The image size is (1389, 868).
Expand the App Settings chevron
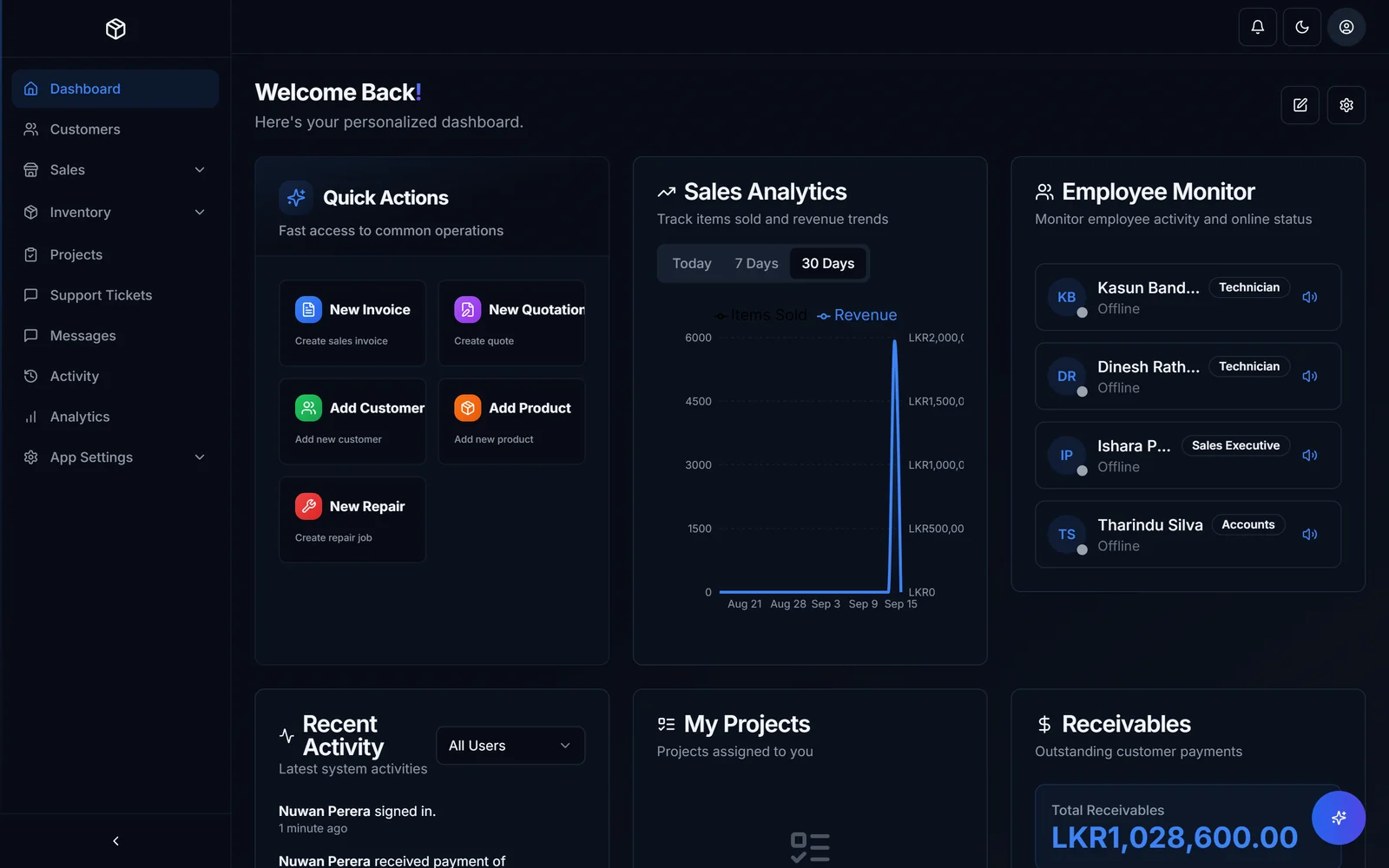pyautogui.click(x=200, y=457)
